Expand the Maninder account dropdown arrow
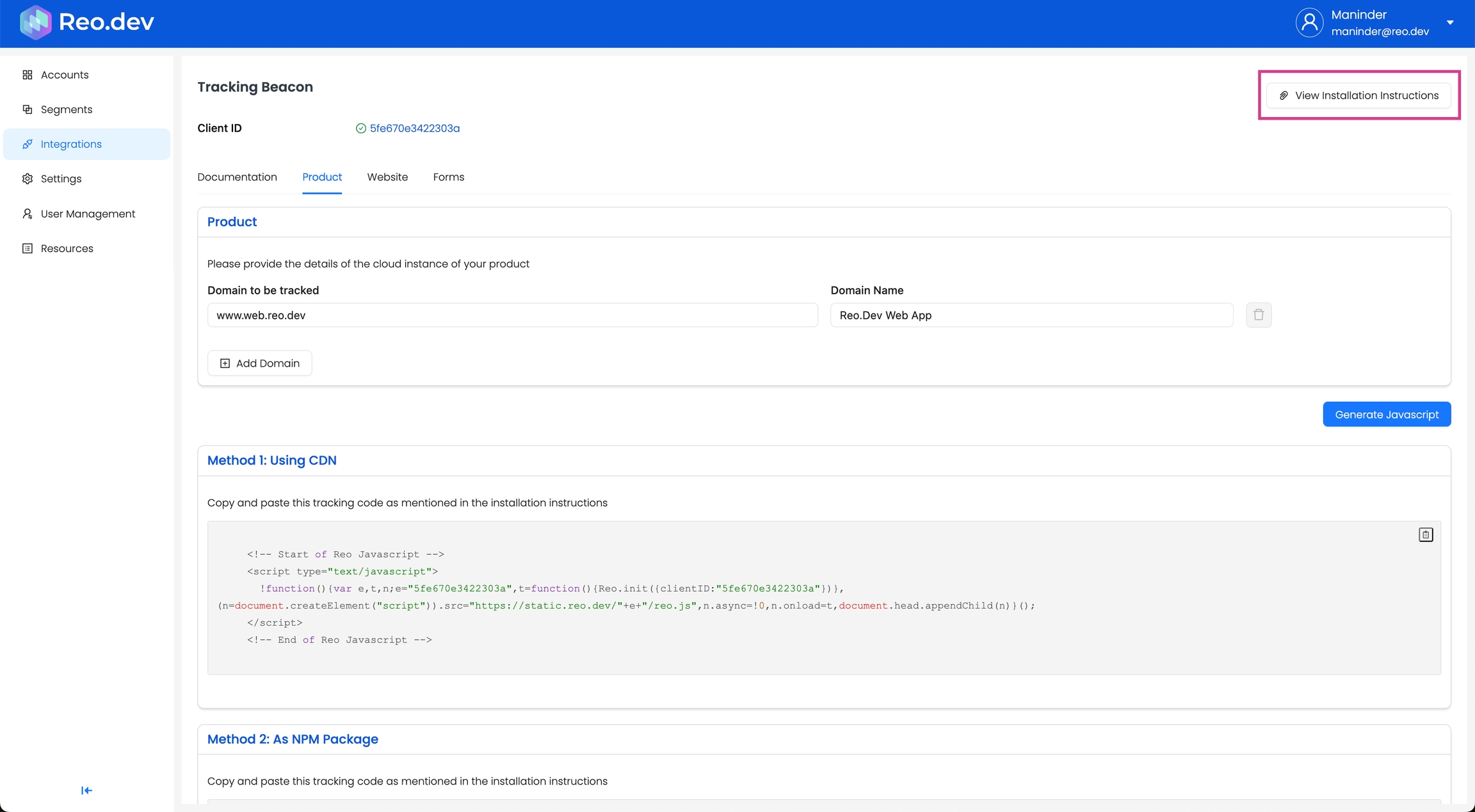1475x812 pixels. click(1450, 23)
